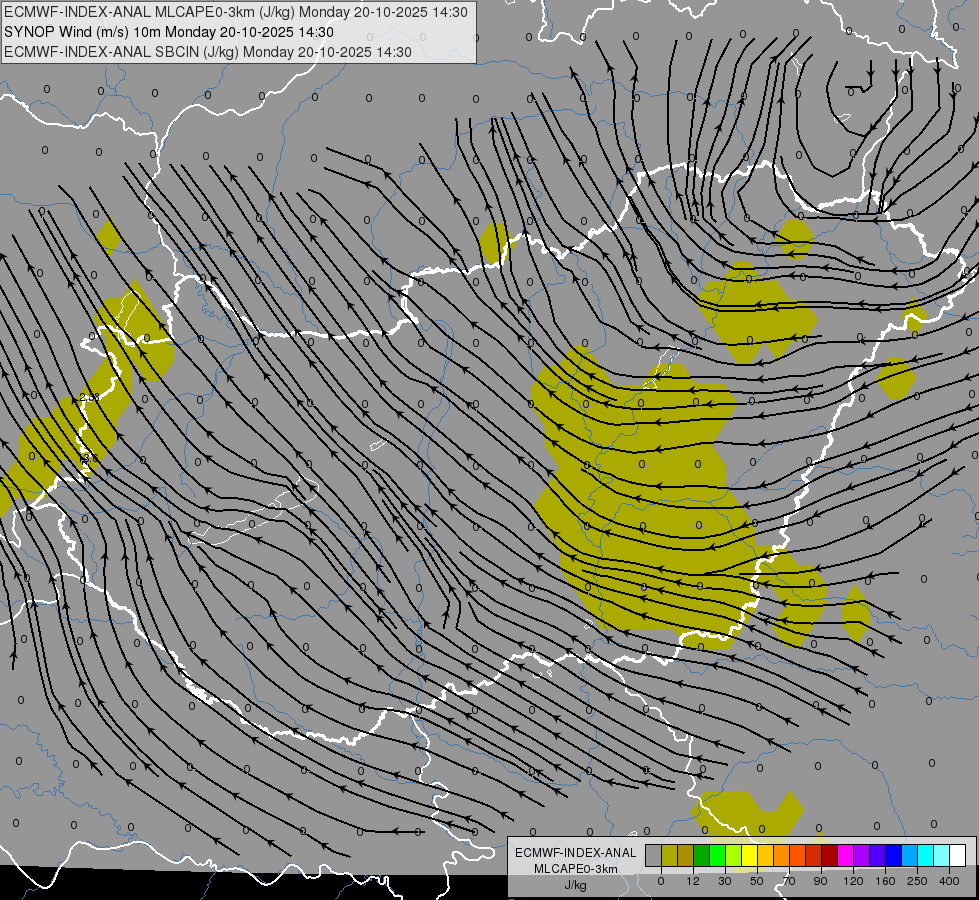This screenshot has width=979, height=900.
Task: Select the bright green legend swatch
Action: pos(718,855)
